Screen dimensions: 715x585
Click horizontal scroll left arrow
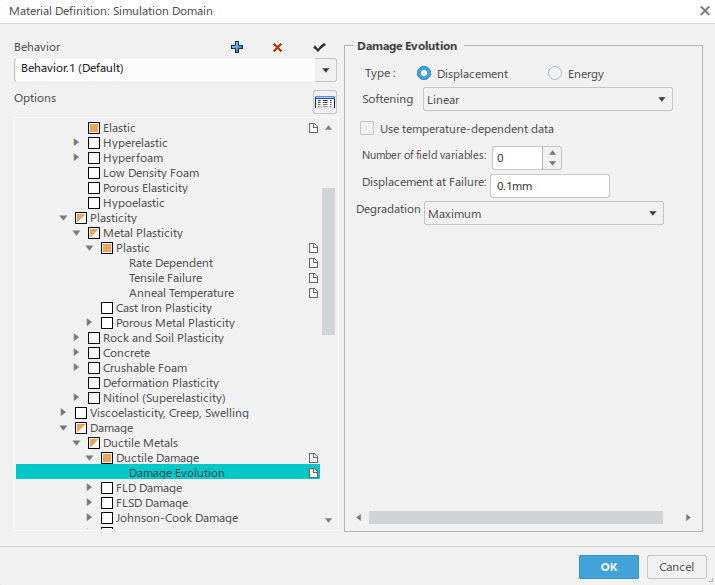coord(359,518)
